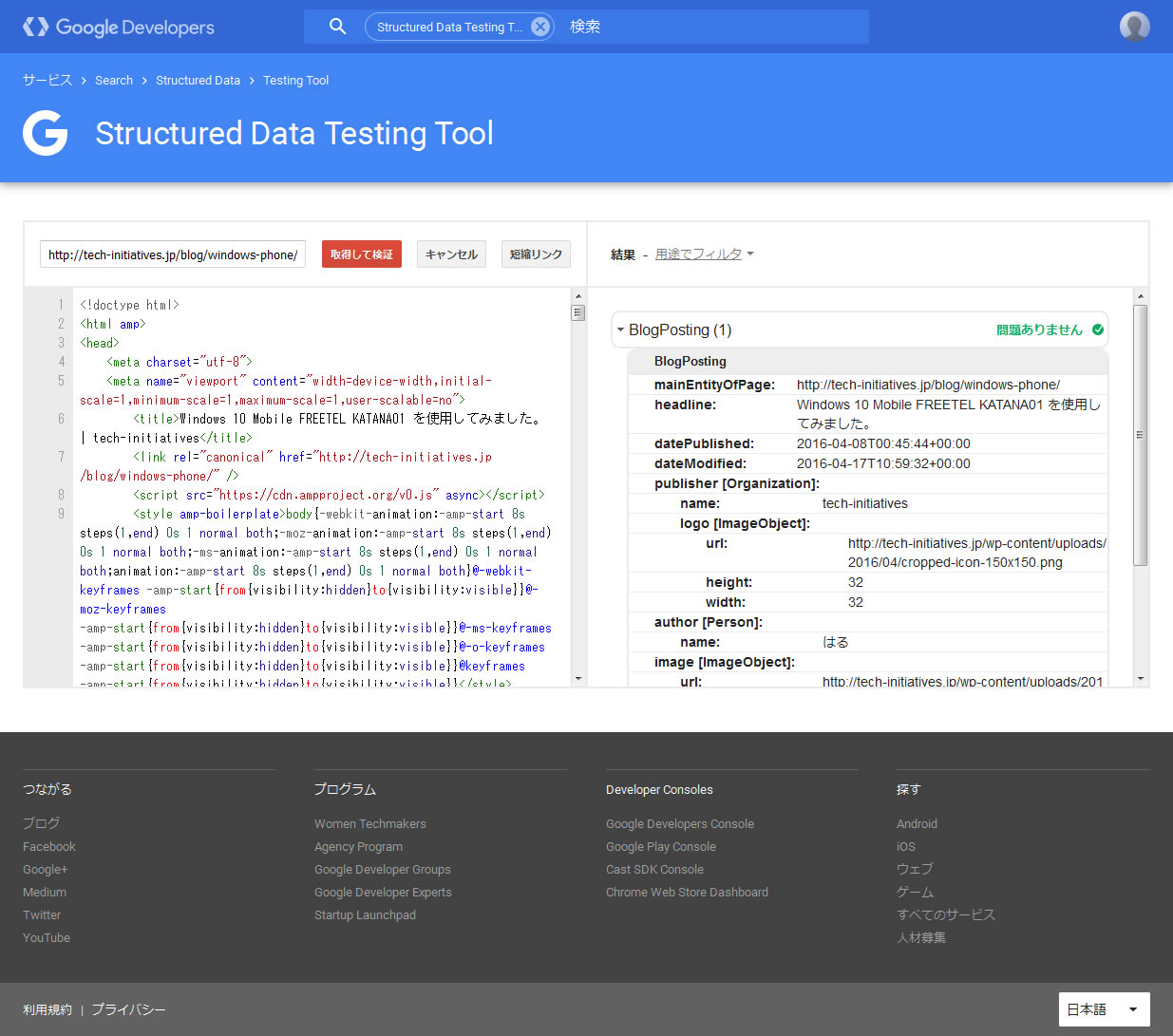1173x1036 pixels.
Task: Click the Google Developers logo
Action: [x=119, y=27]
